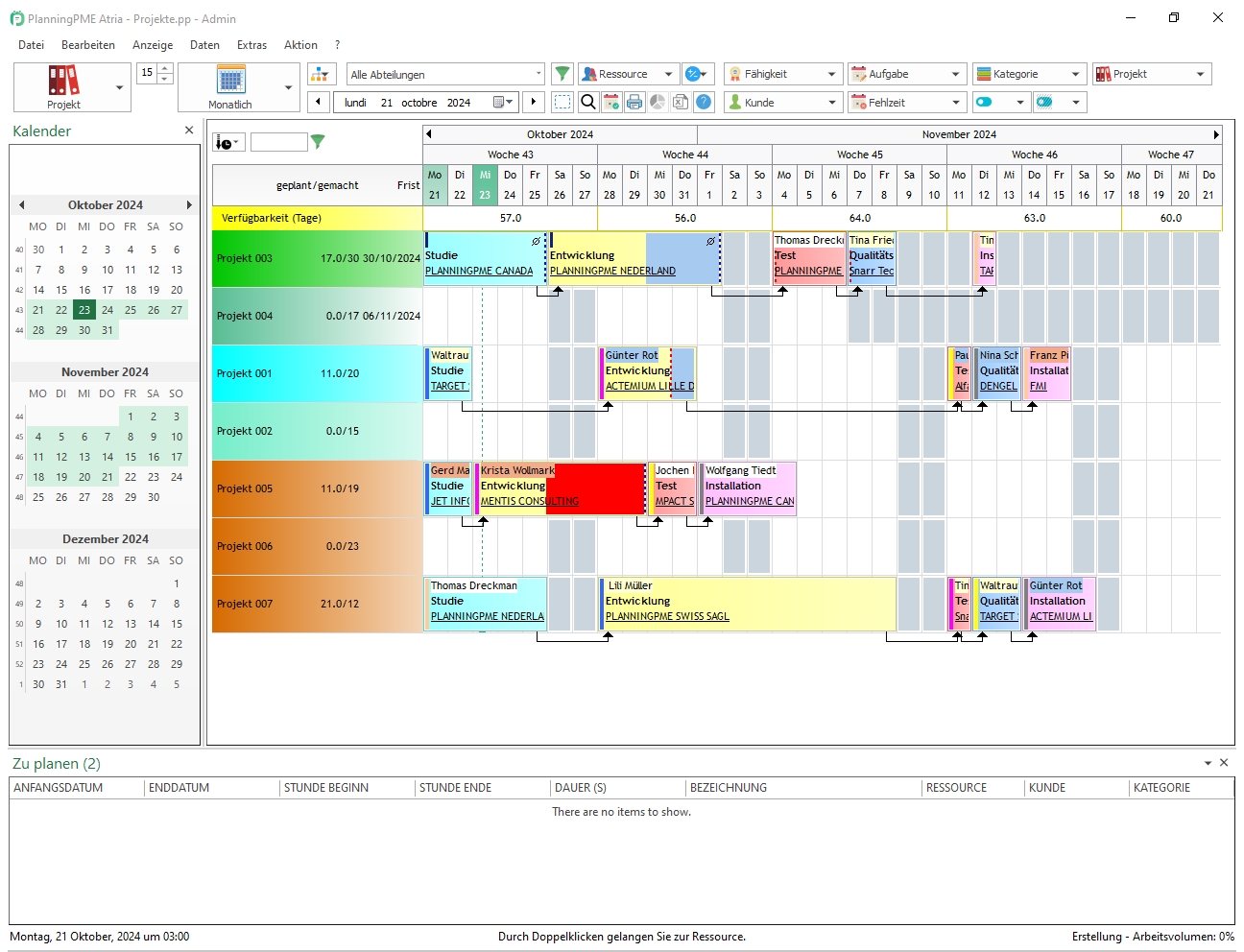The height and width of the screenshot is (952, 1244).
Task: Click the Excel export icon
Action: coord(681,102)
